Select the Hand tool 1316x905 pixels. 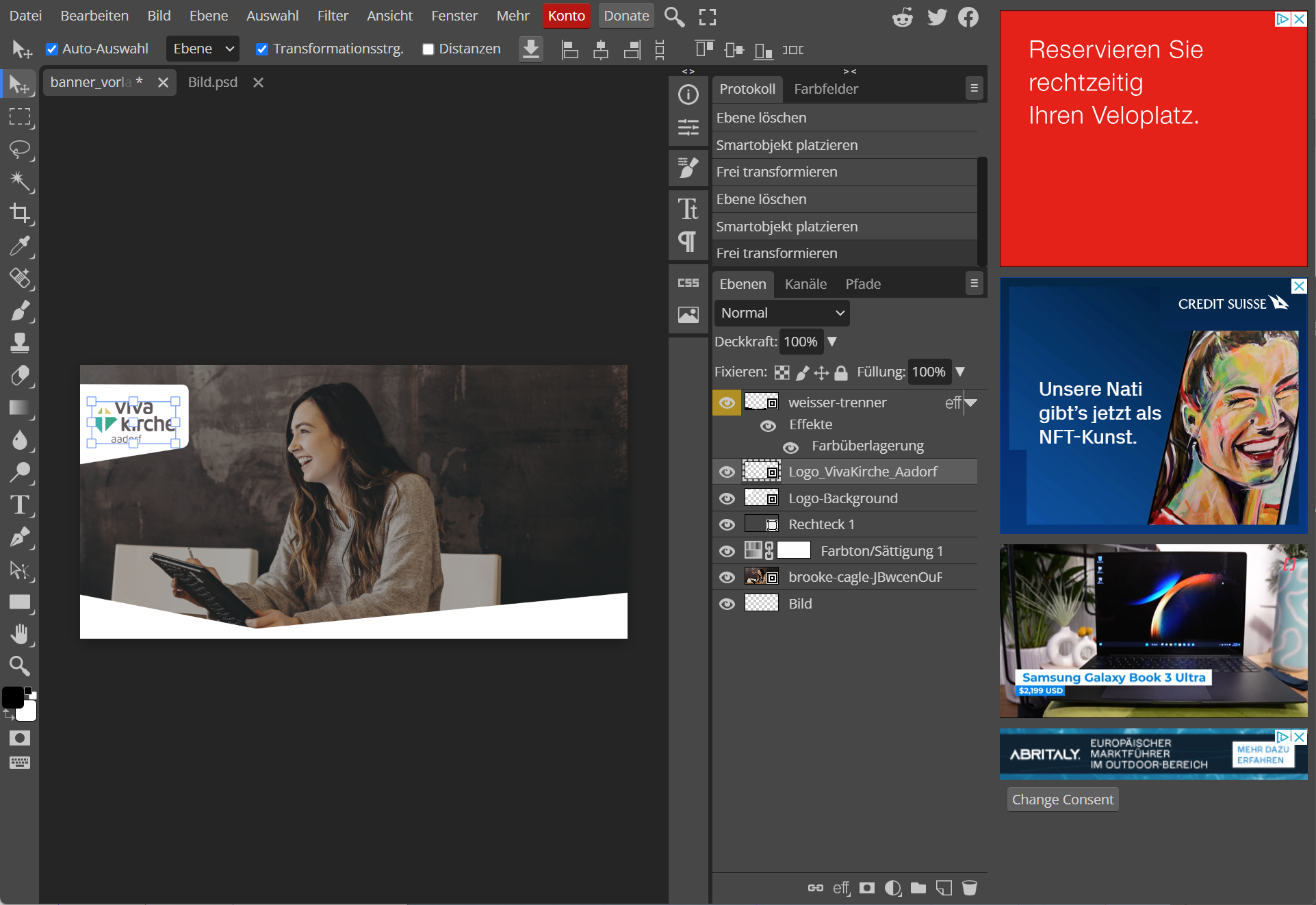[20, 634]
